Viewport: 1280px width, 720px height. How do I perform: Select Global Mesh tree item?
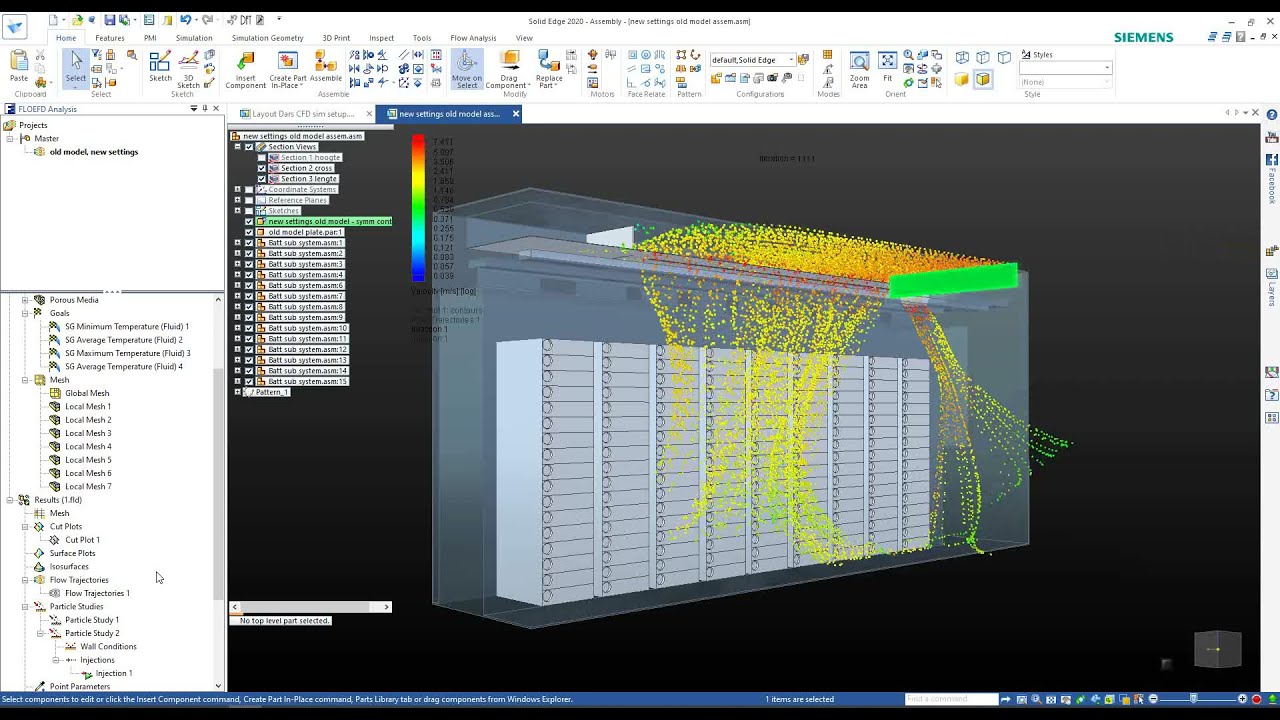(87, 393)
